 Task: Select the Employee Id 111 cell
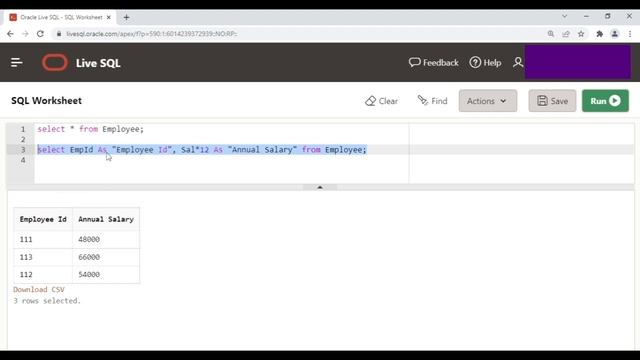tap(43, 239)
